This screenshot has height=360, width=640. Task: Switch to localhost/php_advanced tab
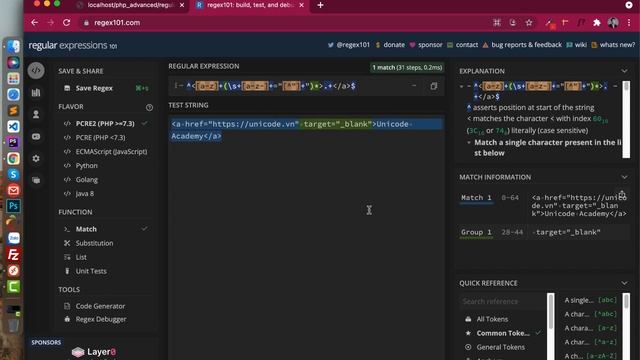pos(131,5)
